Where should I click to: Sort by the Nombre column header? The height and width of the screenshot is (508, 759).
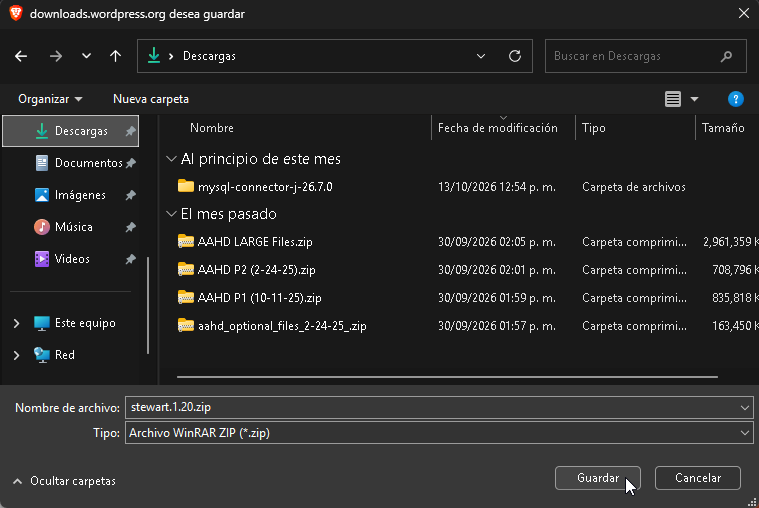pyautogui.click(x=212, y=128)
